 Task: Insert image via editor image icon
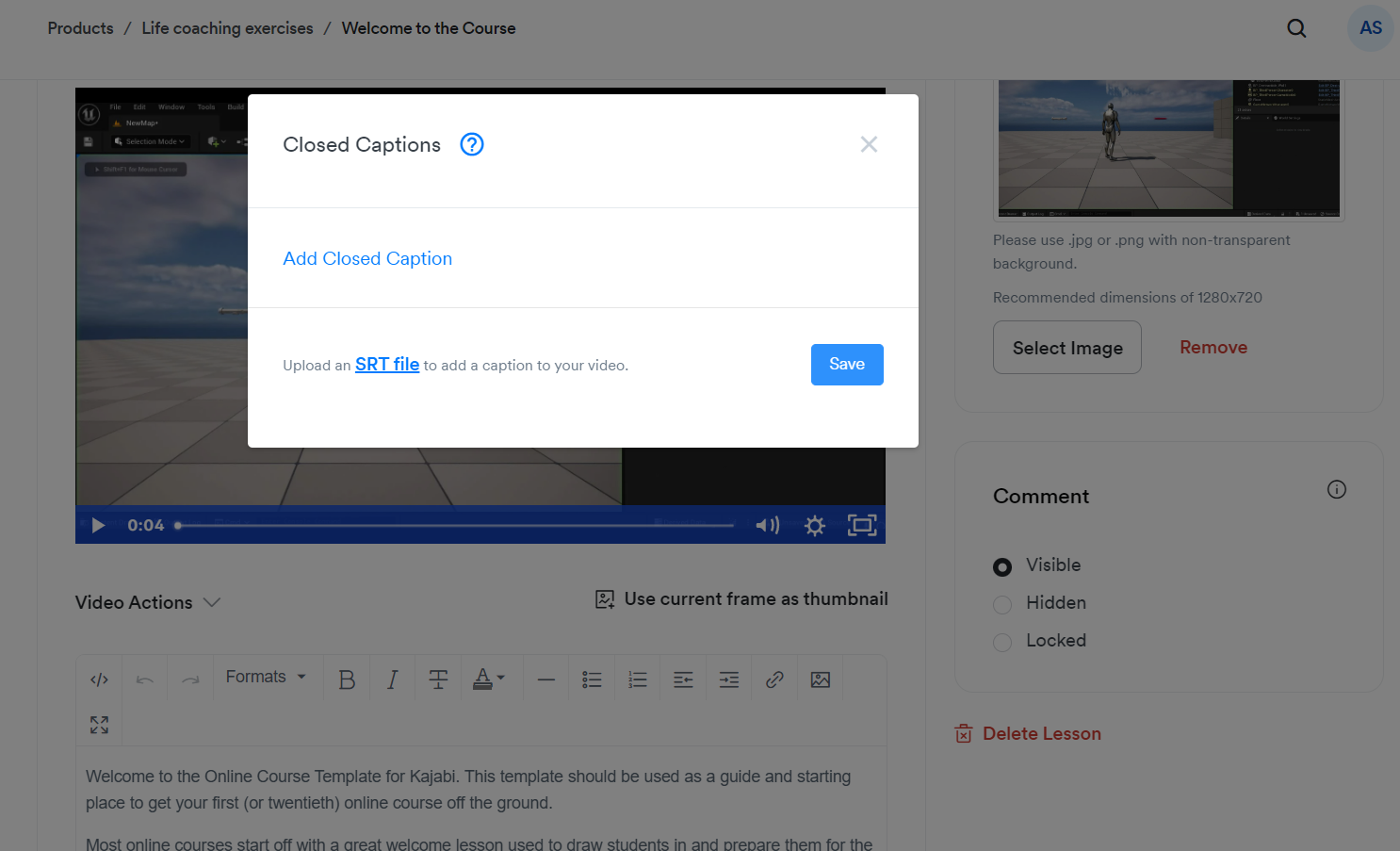click(x=821, y=679)
